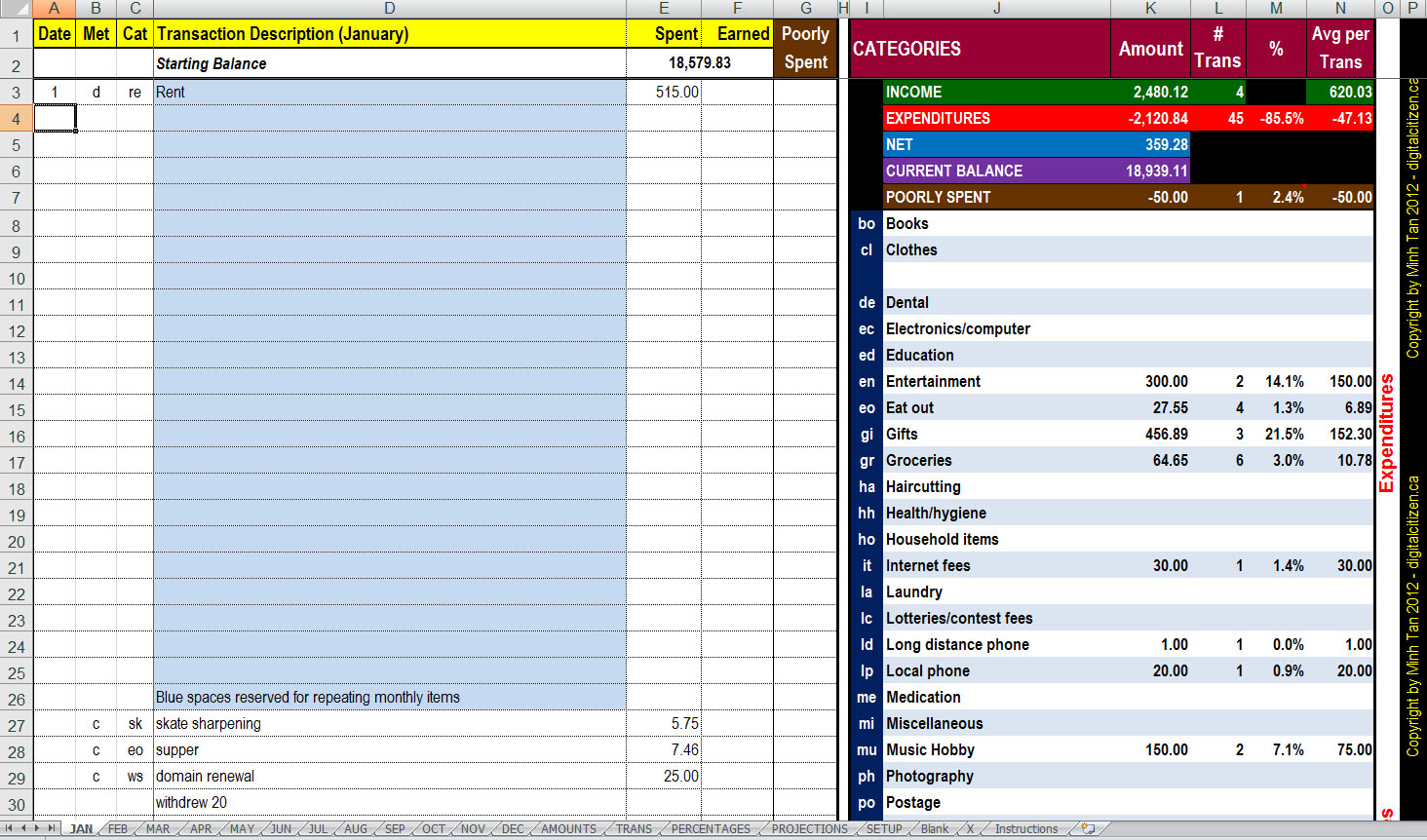Select the purple CURRENT BALANCE cell
The image size is (1427, 840).
point(996,172)
